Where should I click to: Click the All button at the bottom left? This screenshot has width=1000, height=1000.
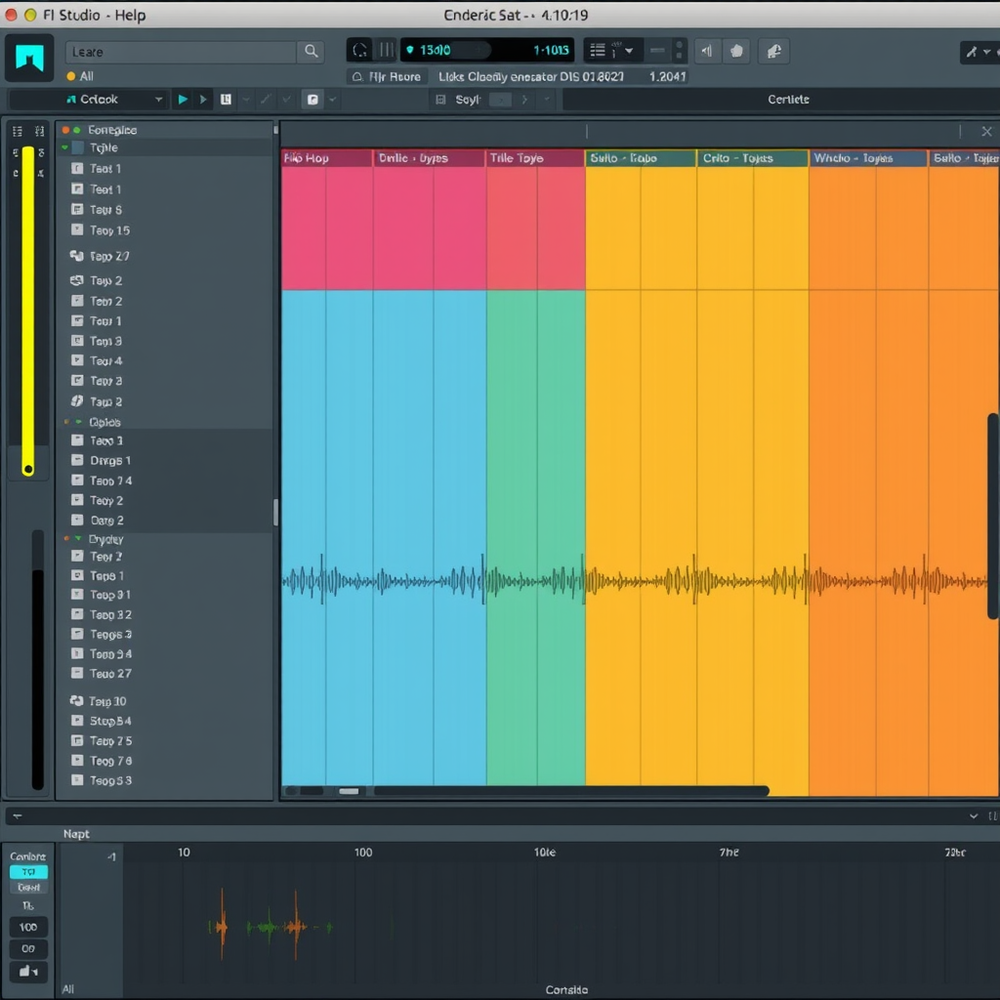pyautogui.click(x=67, y=988)
